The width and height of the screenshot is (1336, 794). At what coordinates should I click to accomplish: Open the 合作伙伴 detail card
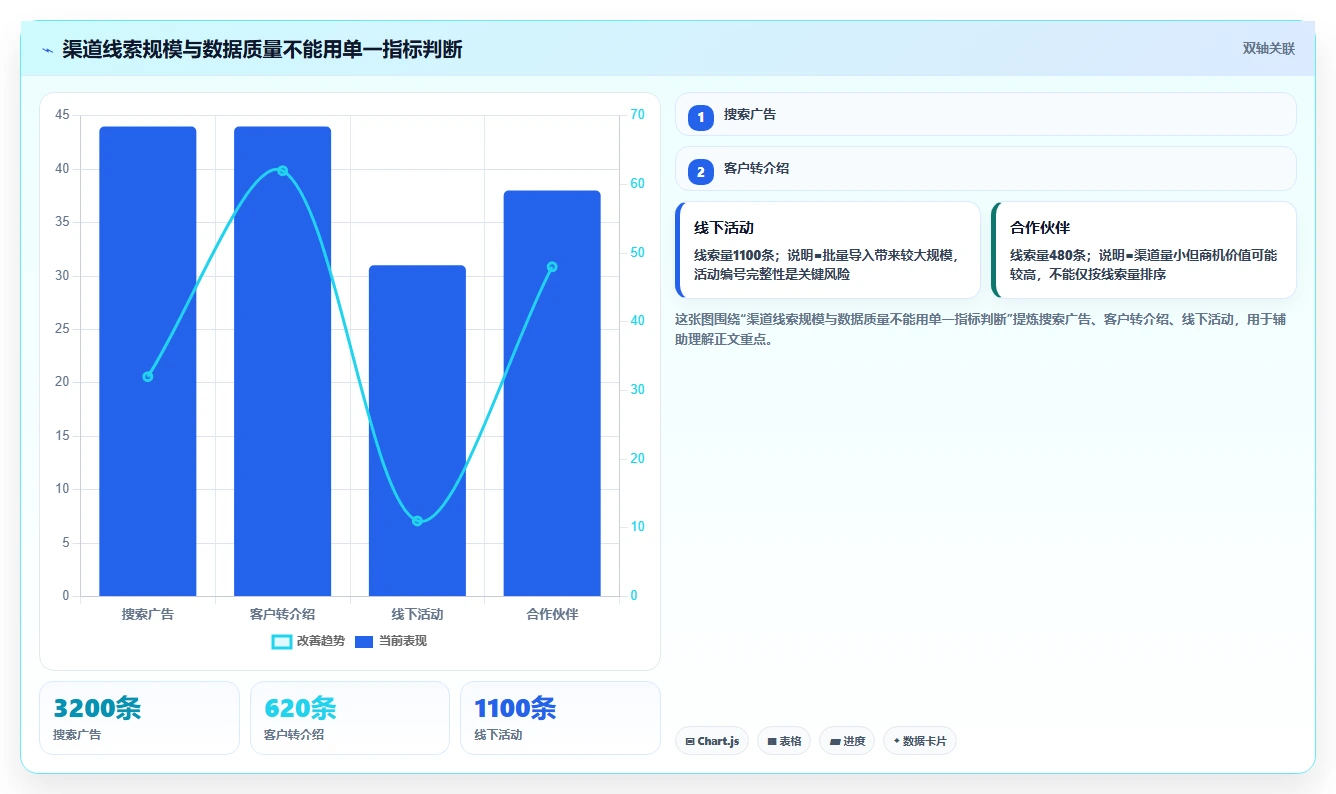click(x=1144, y=250)
